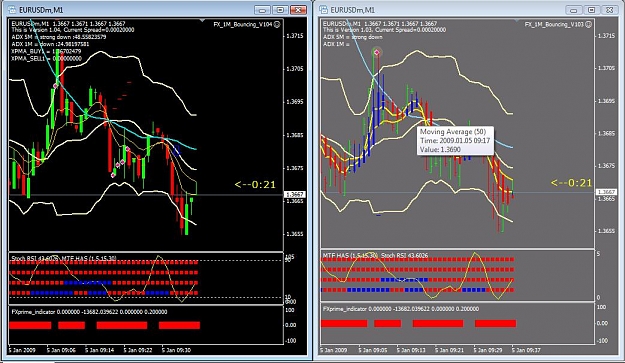Restore the right EURUSDm,M1 chart window
This screenshot has height=363, width=625.
pyautogui.click(x=592, y=10)
